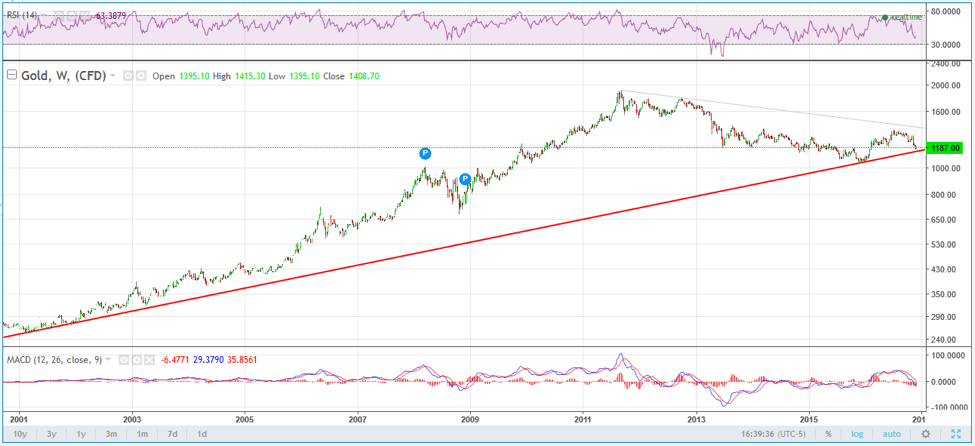This screenshot has width=975, height=446.
Task: Click the first blue P marker
Action: coord(425,153)
